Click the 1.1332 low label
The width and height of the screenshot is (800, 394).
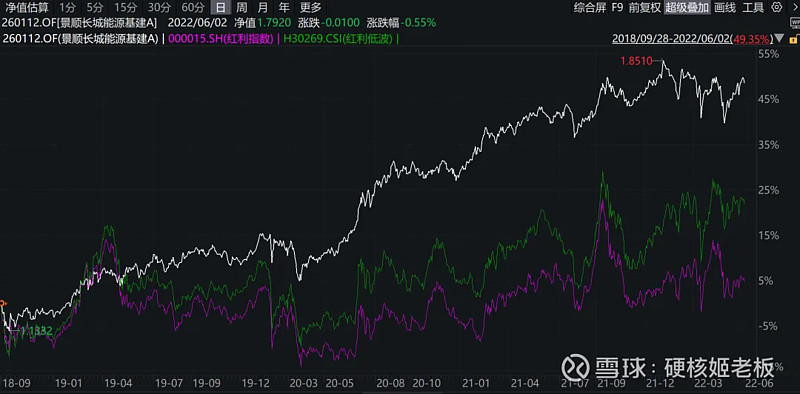(x=36, y=331)
